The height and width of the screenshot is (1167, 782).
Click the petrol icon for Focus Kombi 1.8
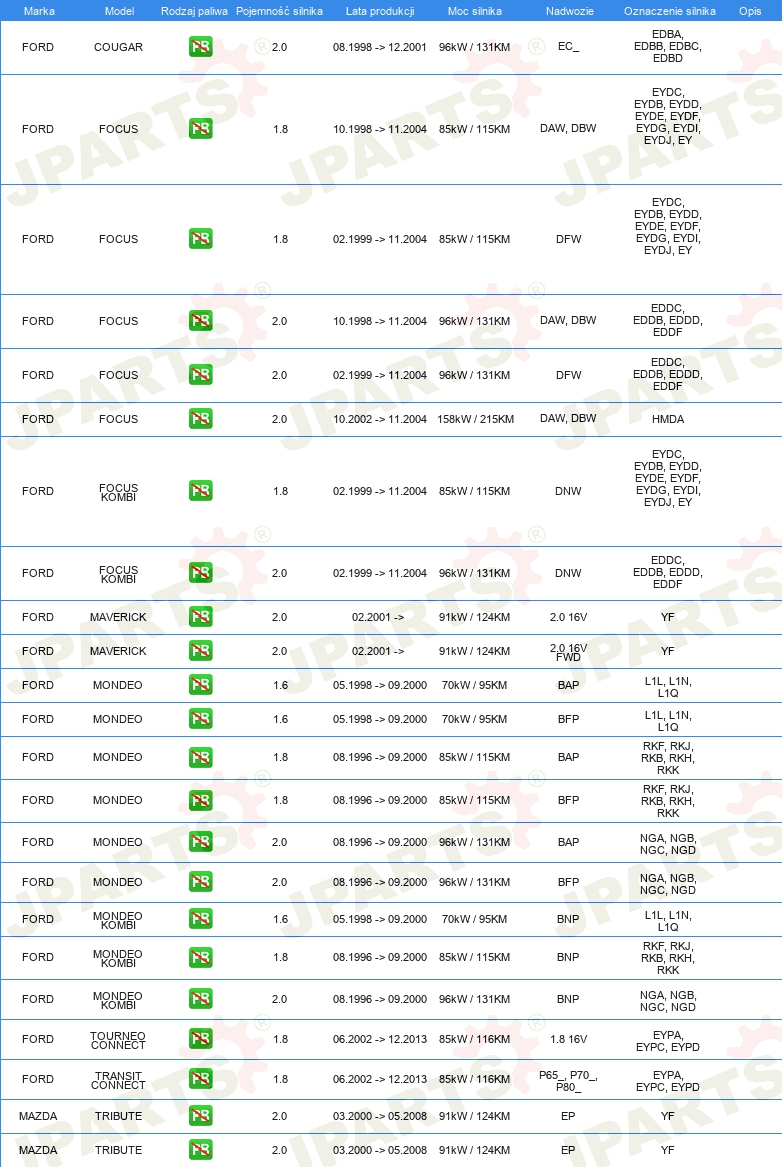[x=201, y=490]
